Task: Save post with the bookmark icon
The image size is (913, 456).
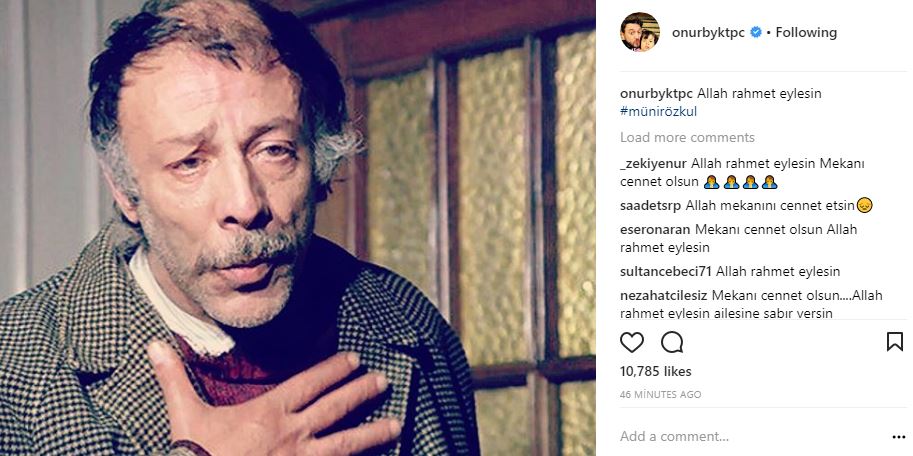Action: [x=894, y=342]
